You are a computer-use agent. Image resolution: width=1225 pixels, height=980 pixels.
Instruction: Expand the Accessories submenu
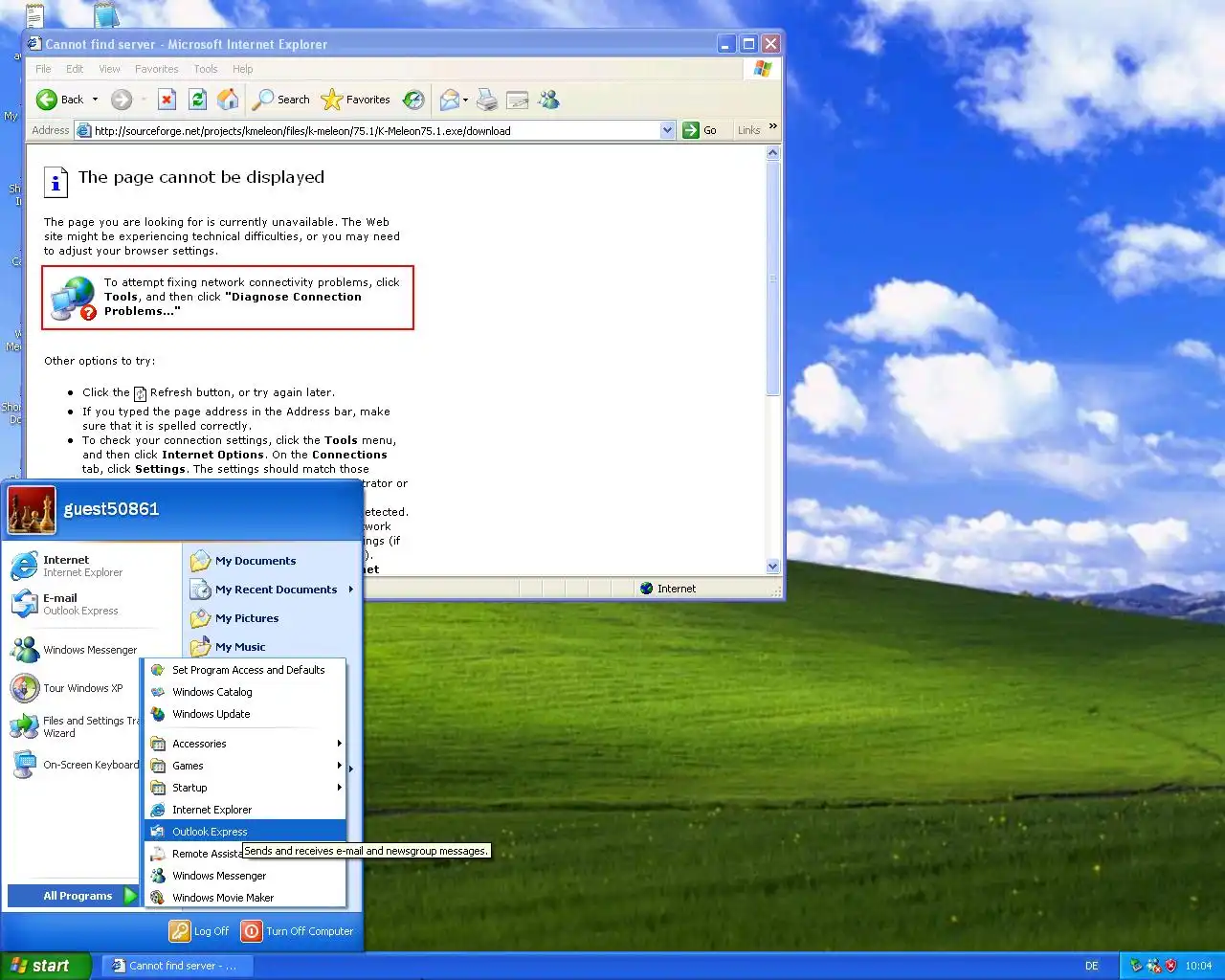(245, 744)
